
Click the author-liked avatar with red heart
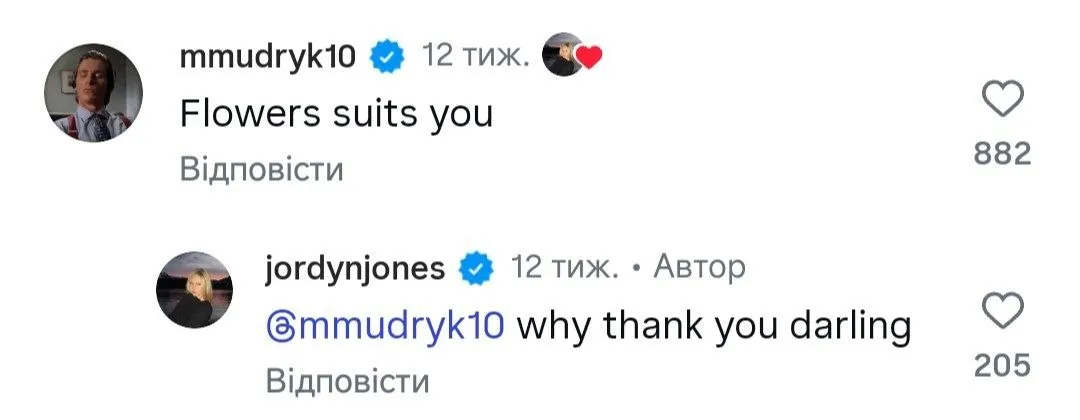[572, 54]
